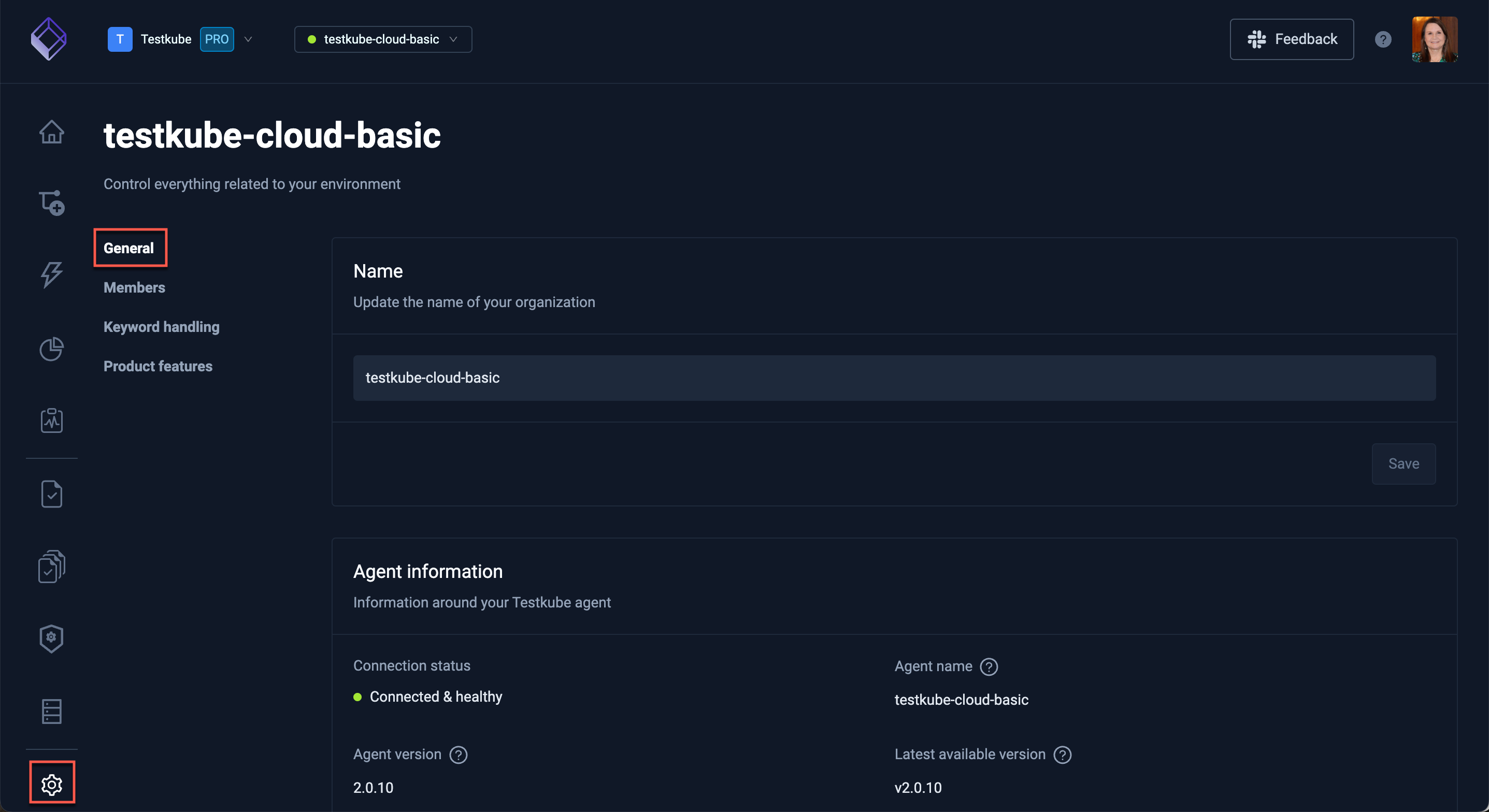This screenshot has width=1489, height=812.
Task: Open the server rack sidebar icon
Action: pos(51,712)
